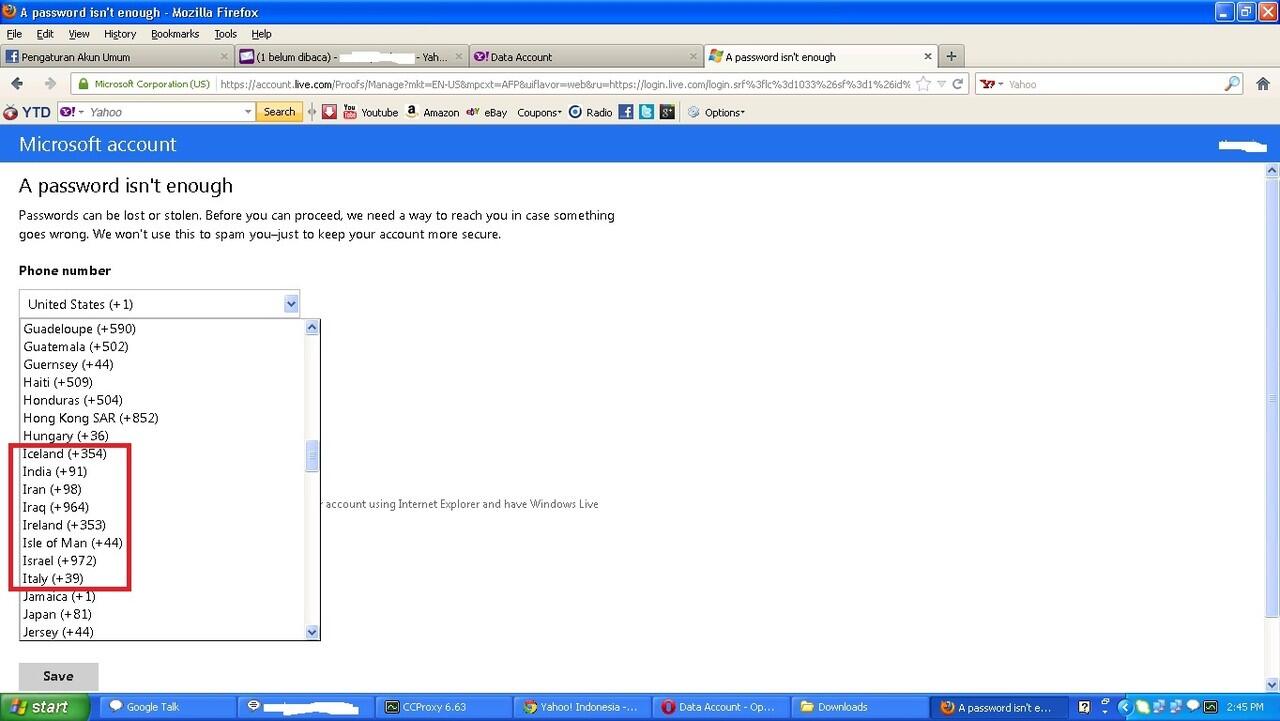Click the Windows start button
Viewport: 1280px width, 721px height.
(x=46, y=707)
